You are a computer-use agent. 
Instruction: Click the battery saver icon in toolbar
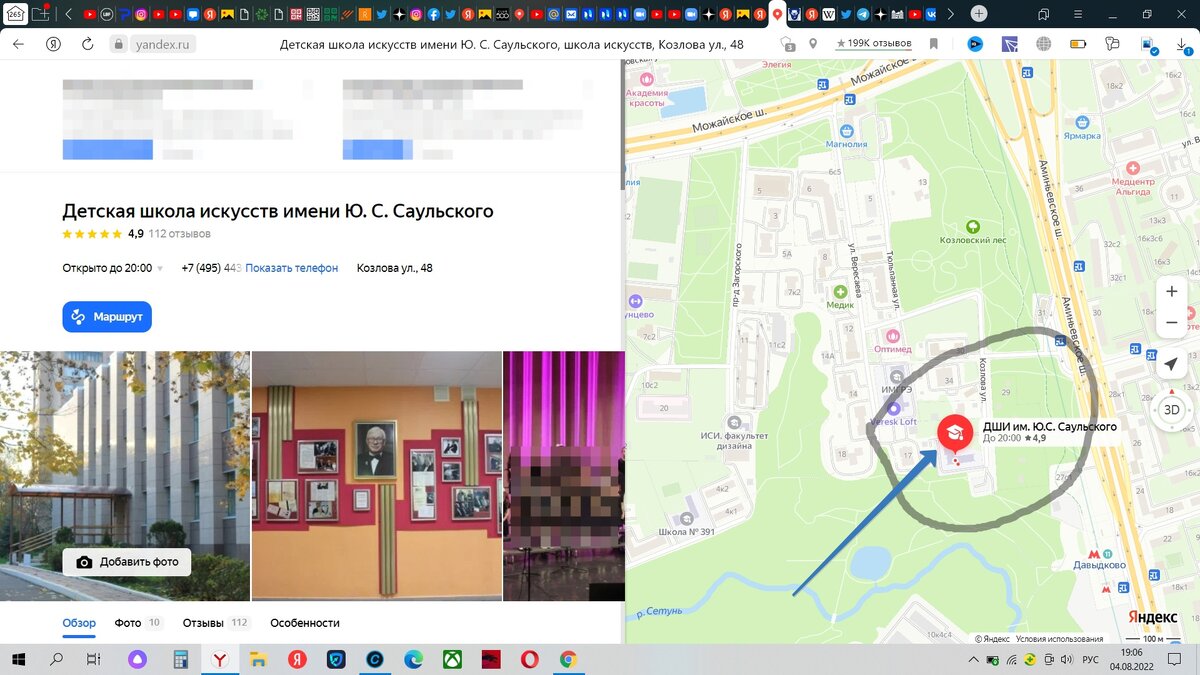(1078, 44)
